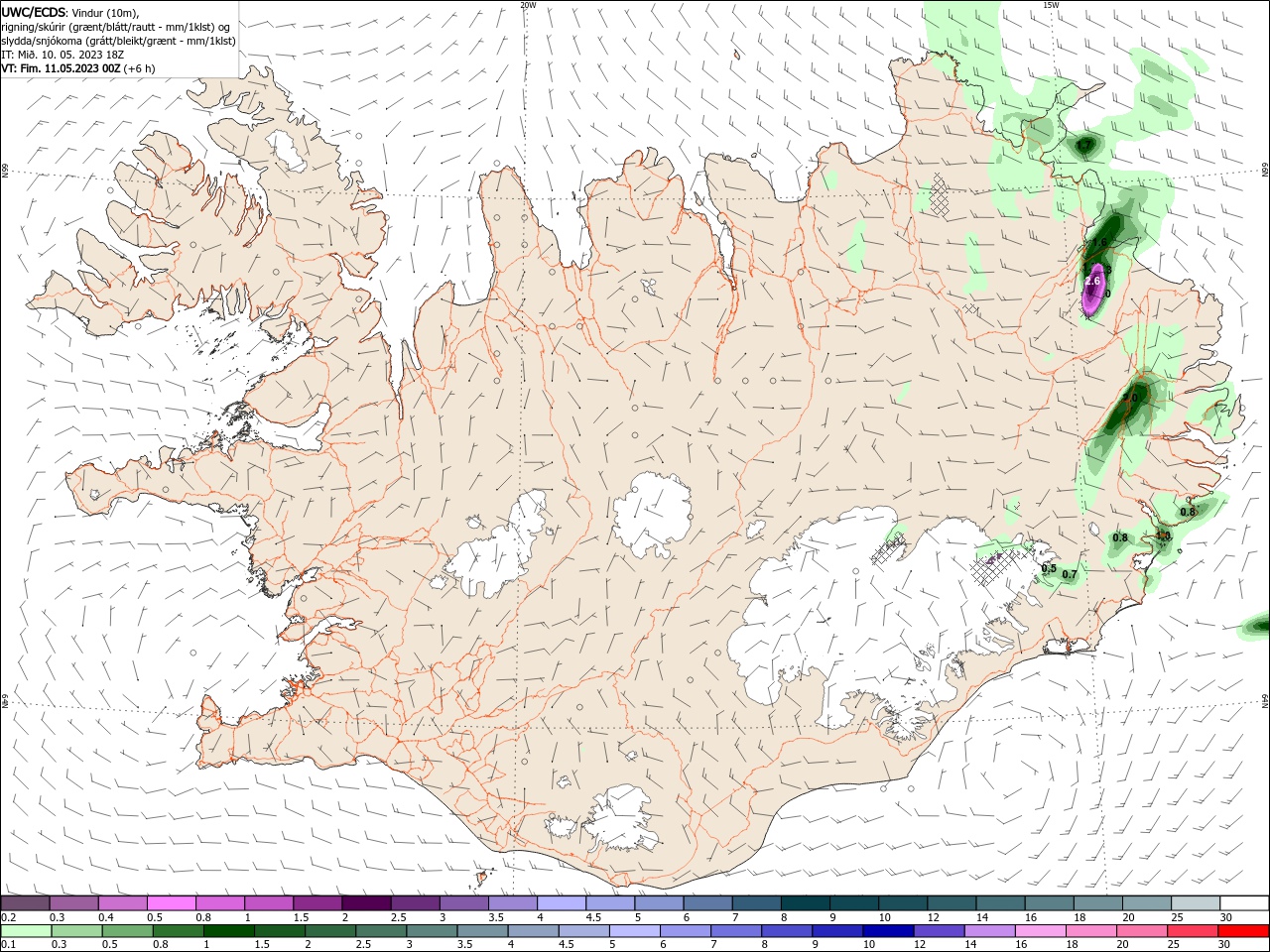Click the 'VT: Fim. 11.05.2023 00Z (+6 h)' line
This screenshot has width=1270, height=952.
78,68
